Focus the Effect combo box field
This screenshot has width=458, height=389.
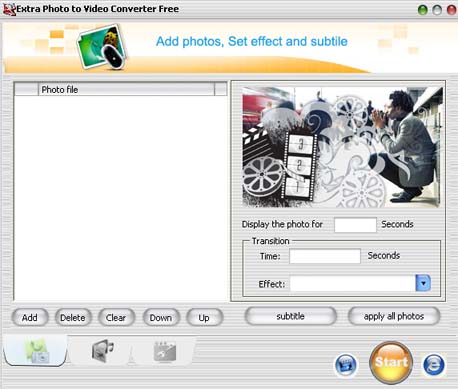[353, 283]
